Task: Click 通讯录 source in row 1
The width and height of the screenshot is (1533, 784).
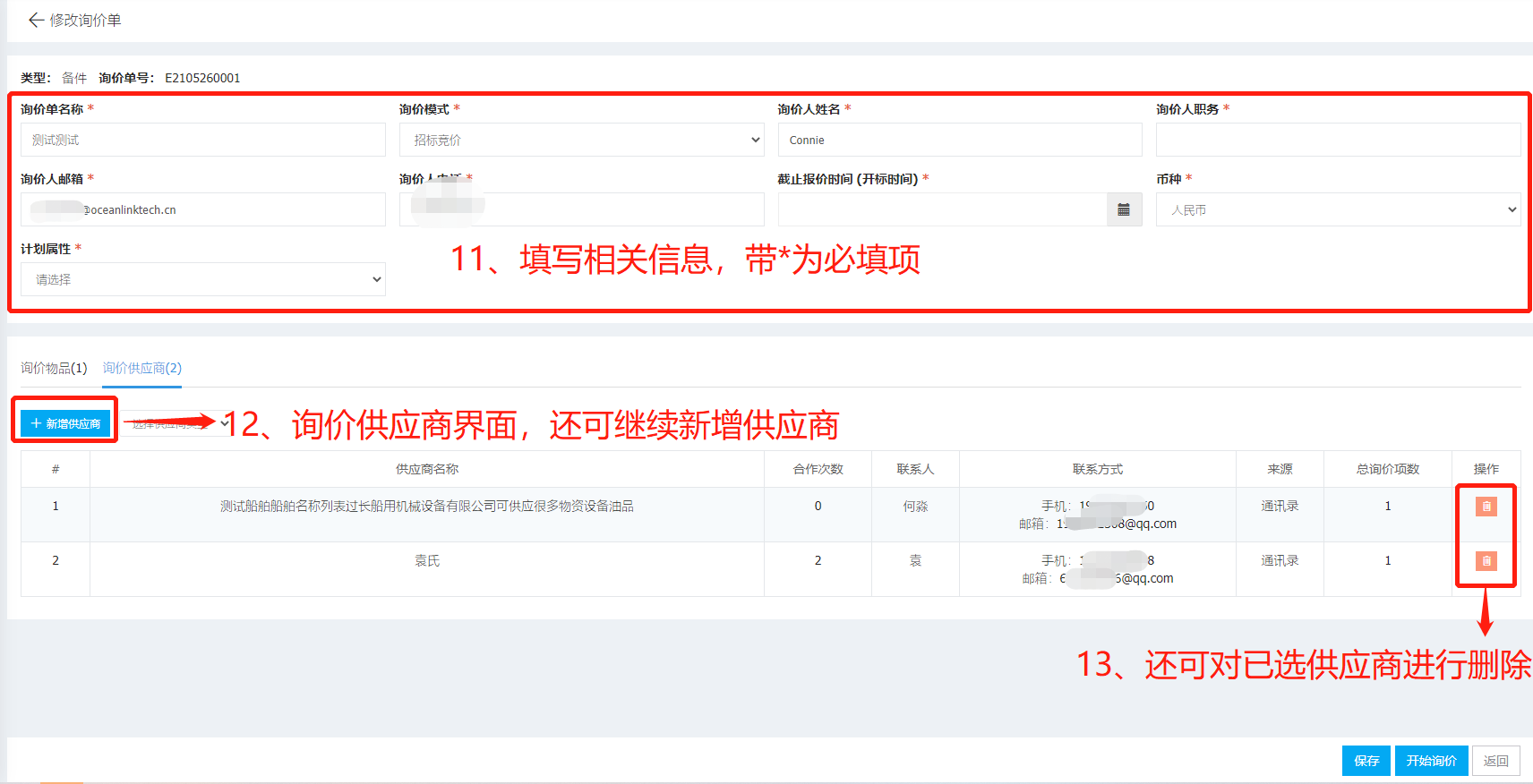Action: pyautogui.click(x=1280, y=507)
